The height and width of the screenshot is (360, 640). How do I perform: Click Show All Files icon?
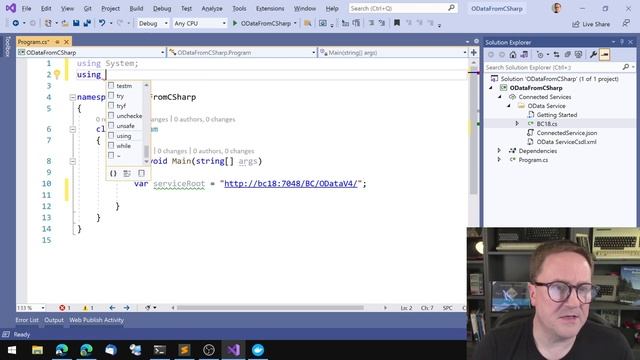point(578,55)
